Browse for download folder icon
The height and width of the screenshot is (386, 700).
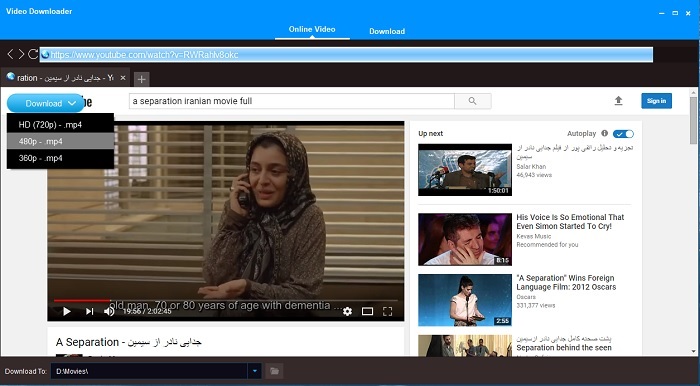click(x=274, y=371)
